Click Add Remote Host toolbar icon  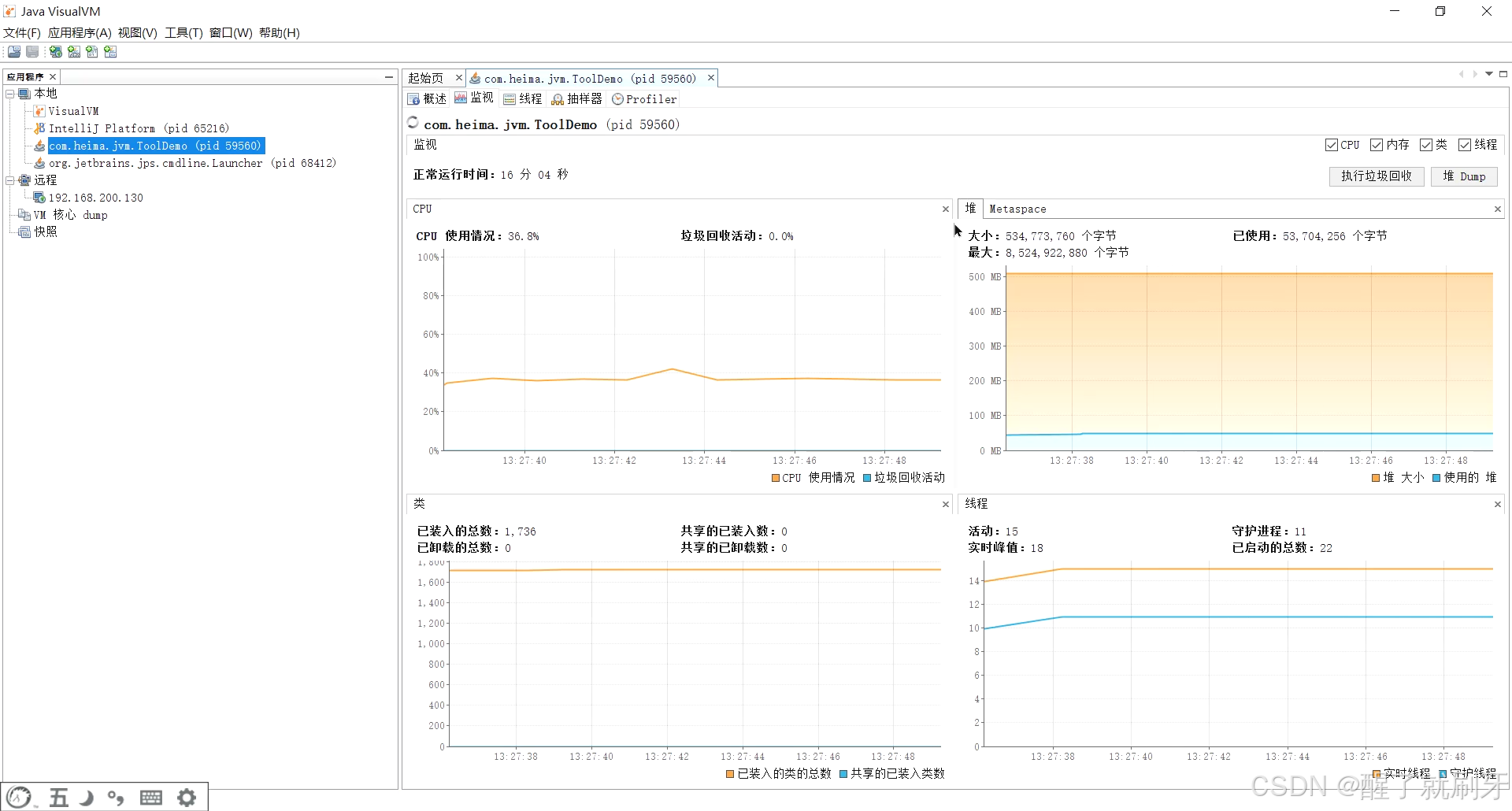[x=56, y=52]
